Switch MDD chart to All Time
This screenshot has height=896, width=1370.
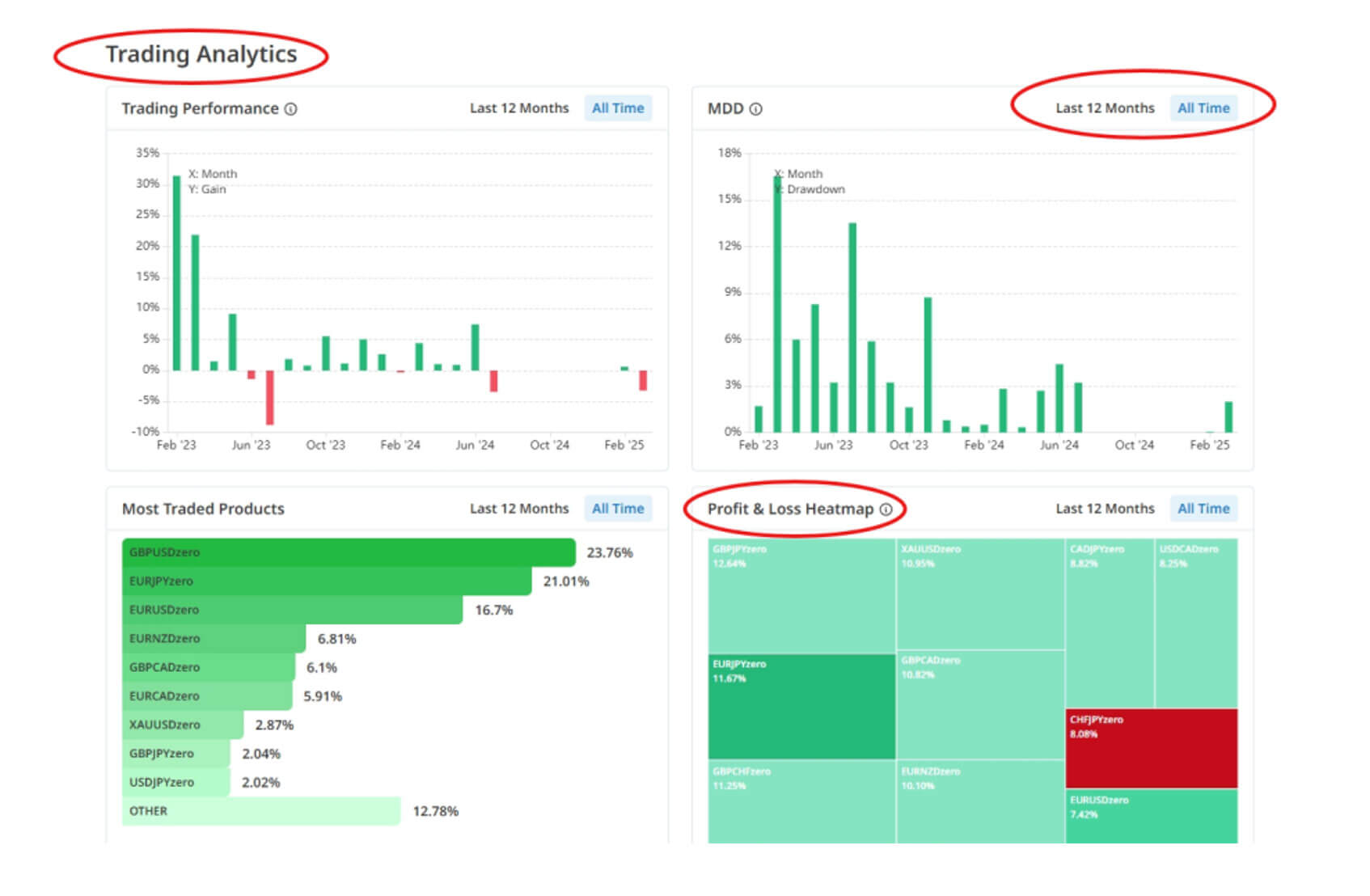click(x=1203, y=108)
